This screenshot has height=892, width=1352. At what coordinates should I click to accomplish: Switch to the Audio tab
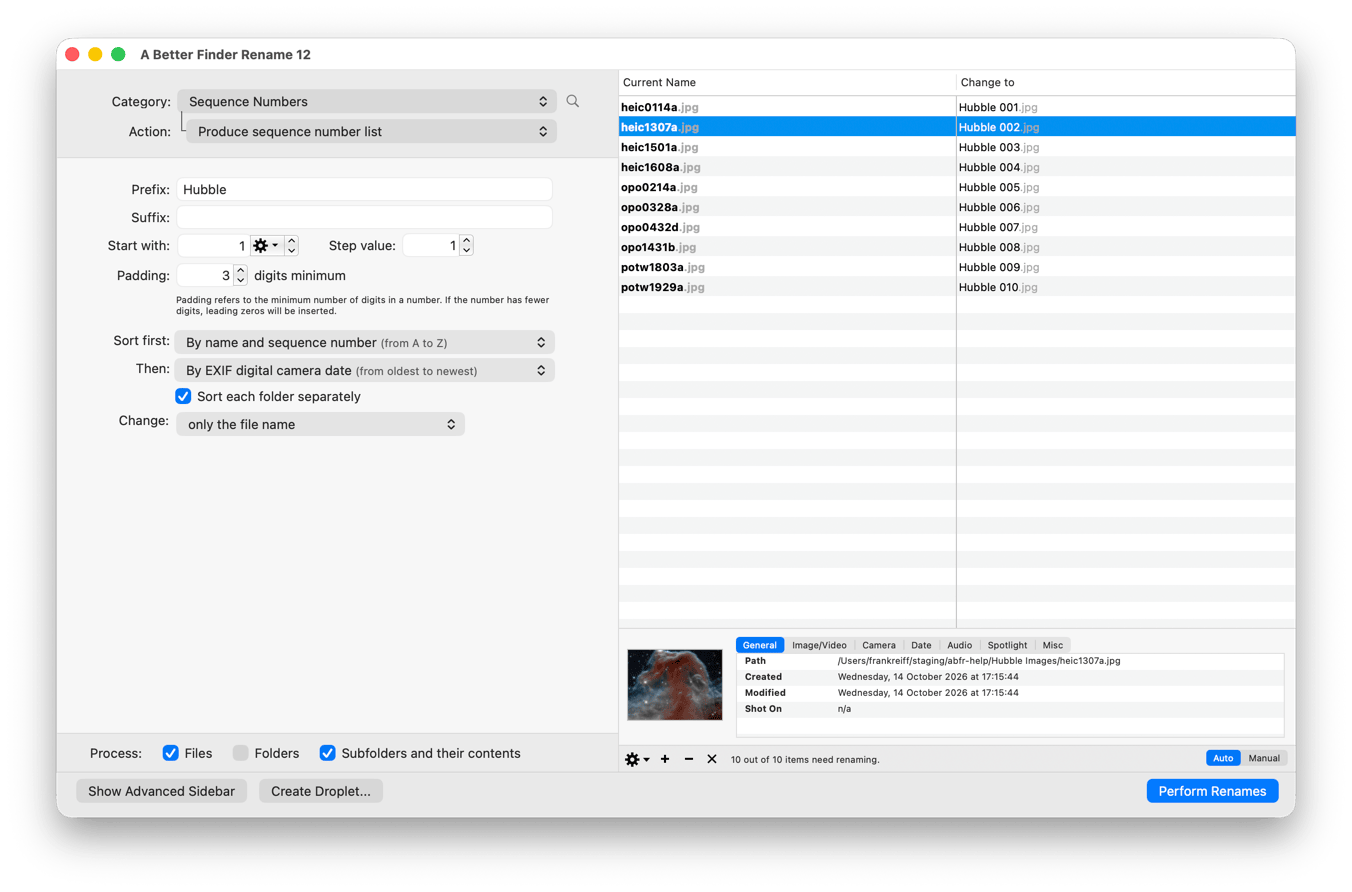point(960,645)
